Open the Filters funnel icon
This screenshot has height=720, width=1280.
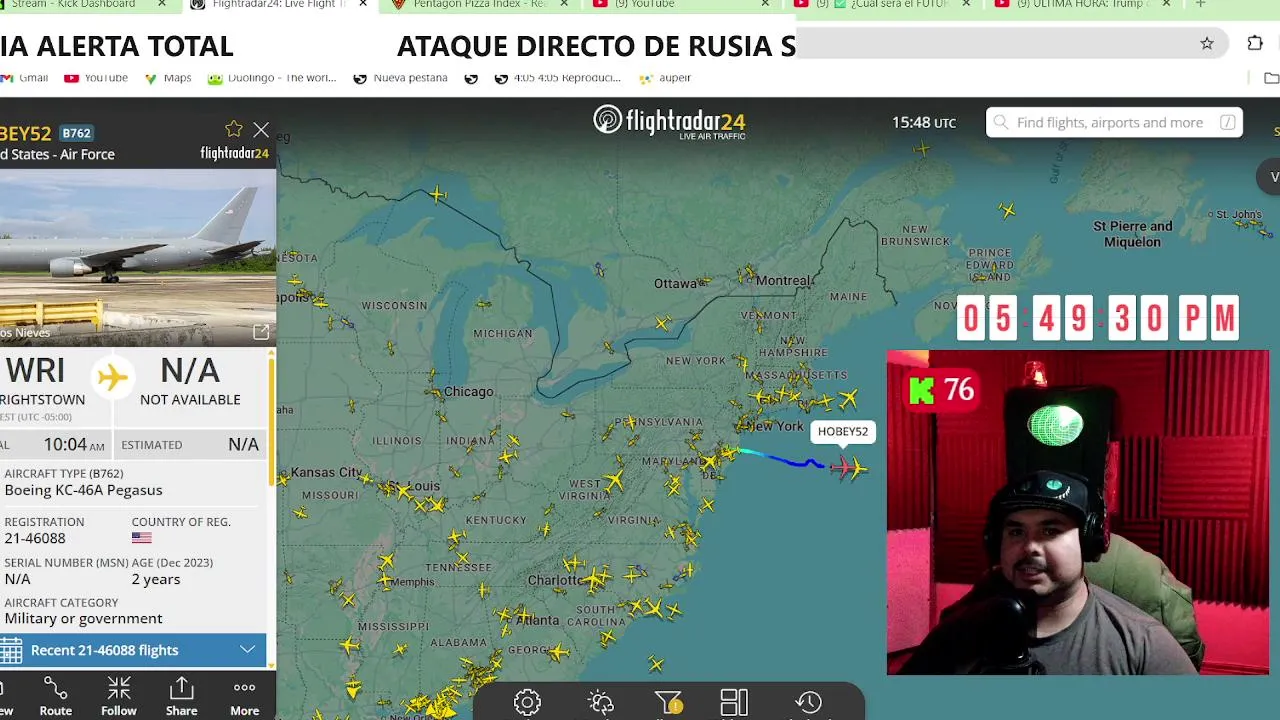pyautogui.click(x=668, y=702)
